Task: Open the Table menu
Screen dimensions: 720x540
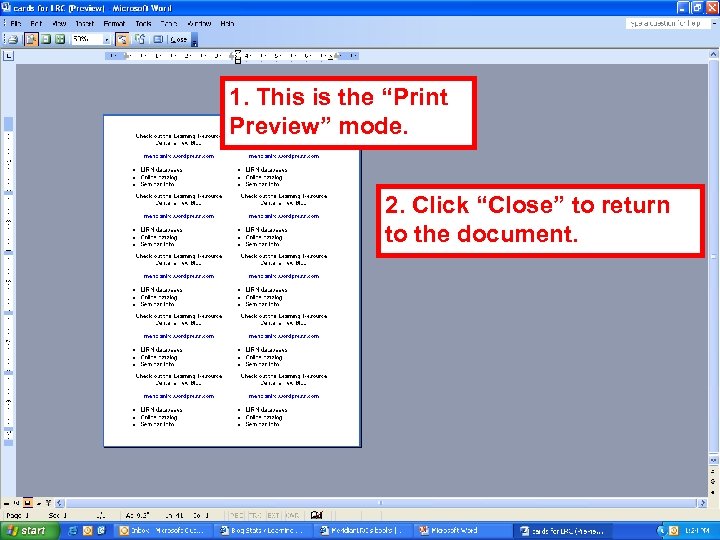Action: pyautogui.click(x=169, y=23)
